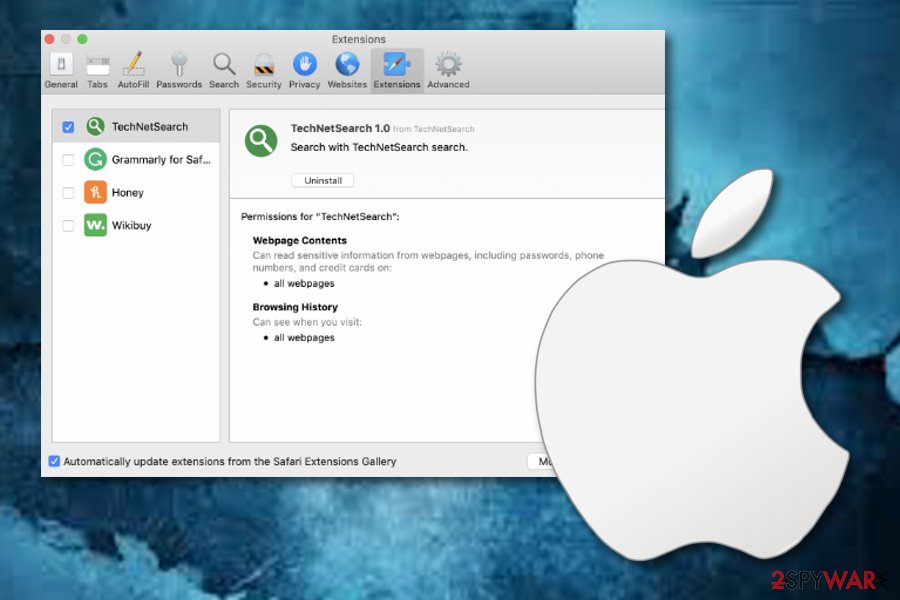Select the Extensions preferences tab
The height and width of the screenshot is (600, 900).
397,70
